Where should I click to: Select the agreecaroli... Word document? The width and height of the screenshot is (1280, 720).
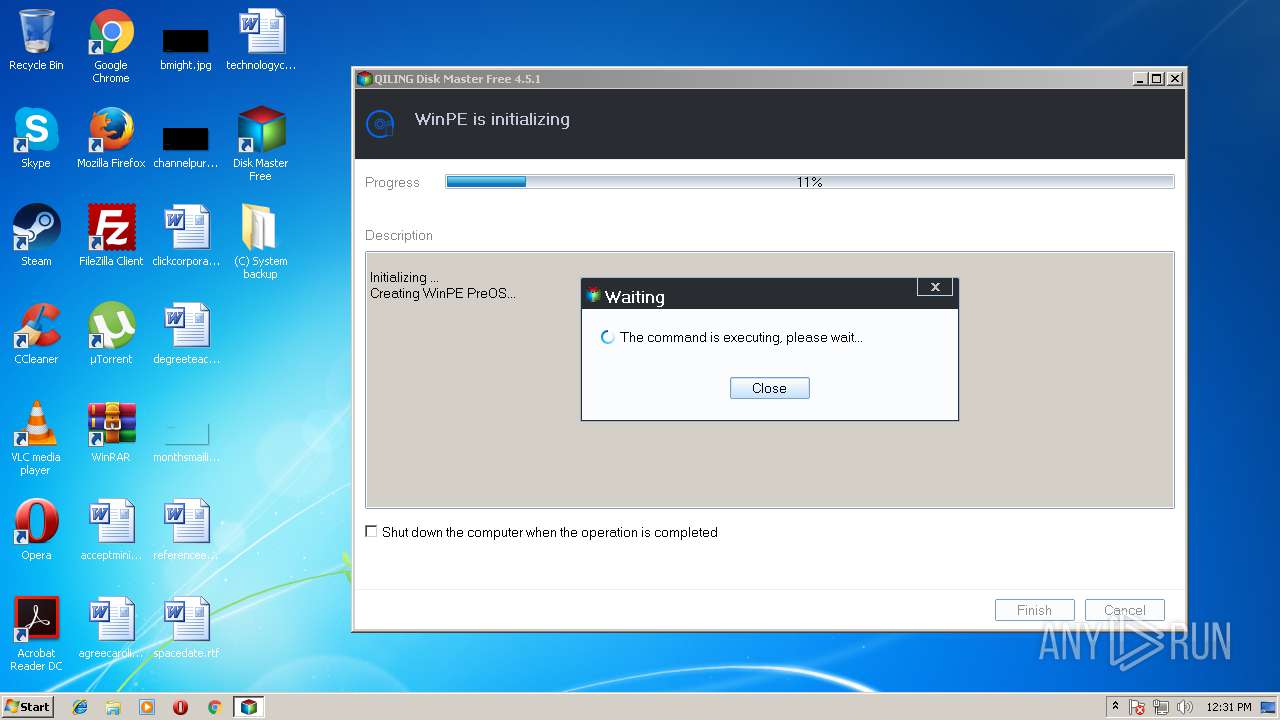click(111, 628)
